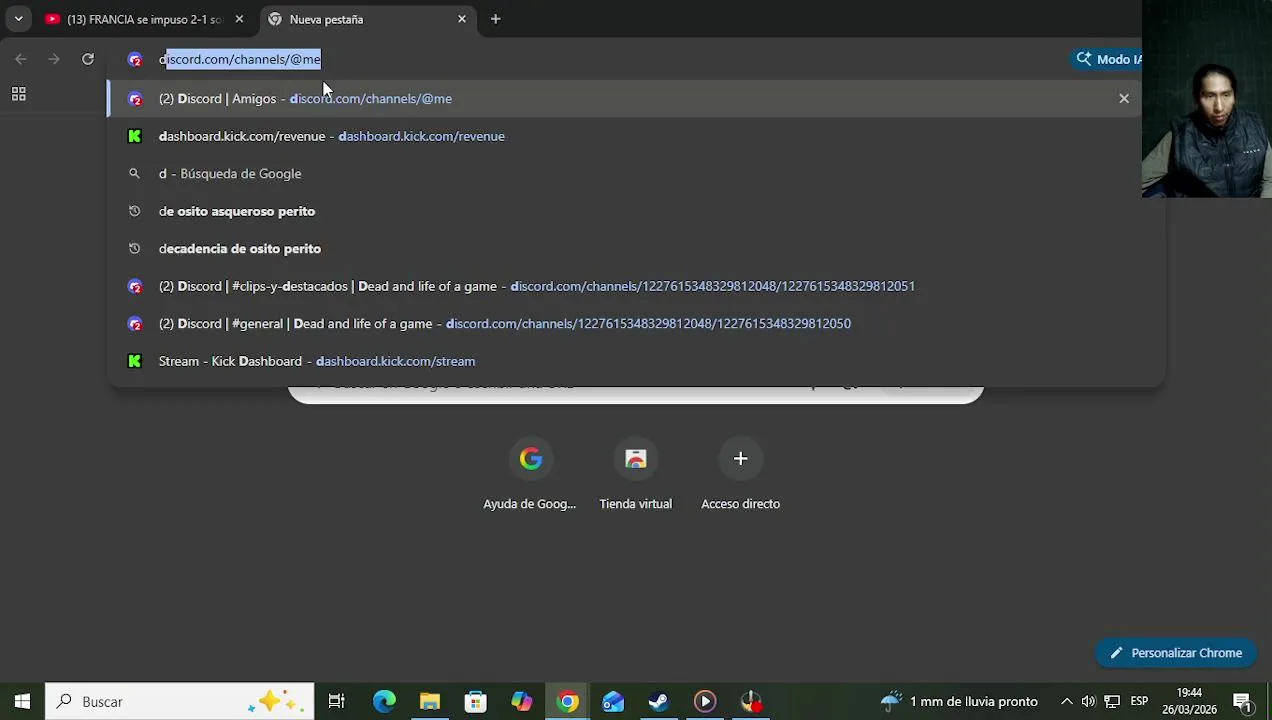Click inside the address bar URL text
Screen dimensions: 1272x720
tap(240, 59)
